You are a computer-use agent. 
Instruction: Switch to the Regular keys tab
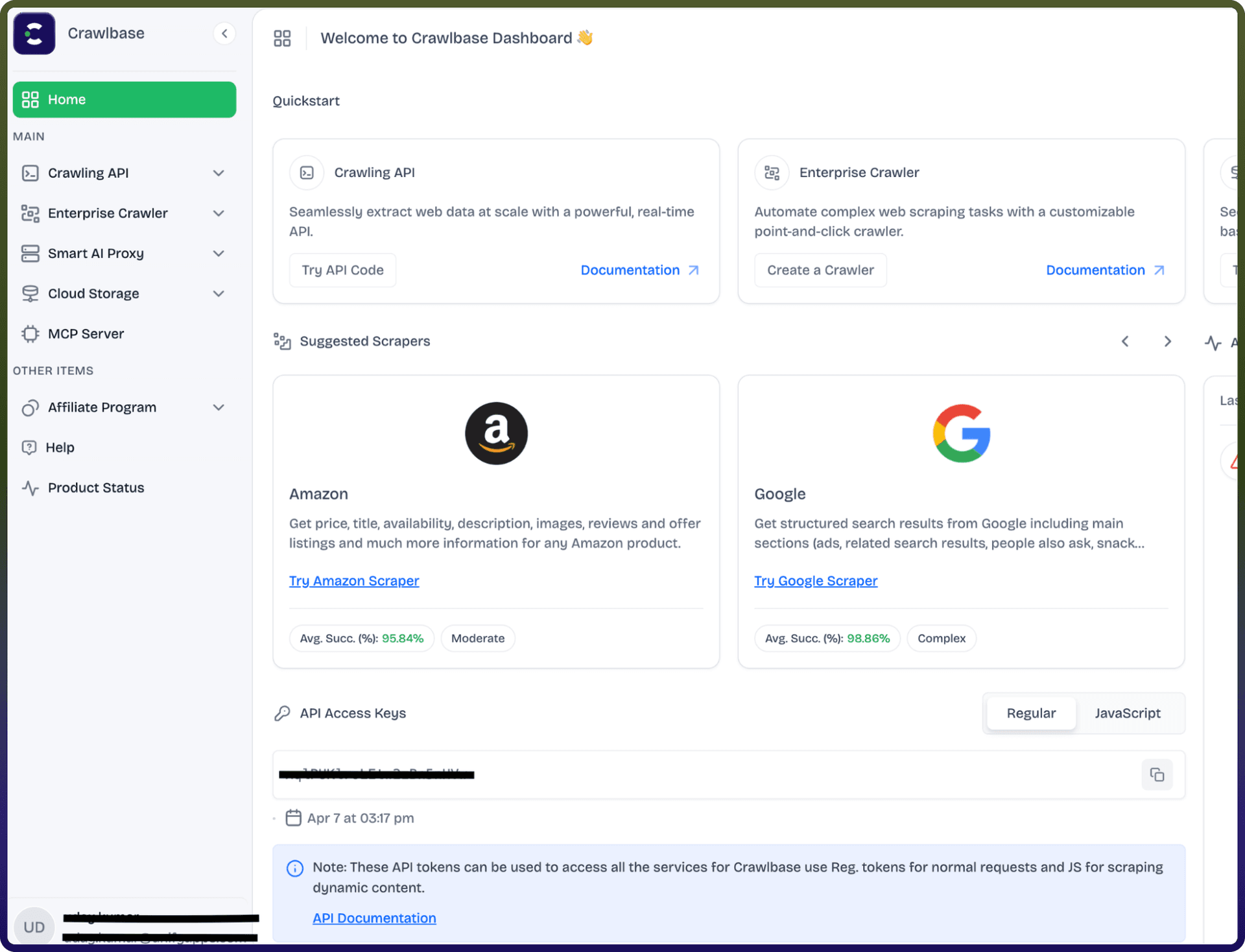pos(1031,713)
